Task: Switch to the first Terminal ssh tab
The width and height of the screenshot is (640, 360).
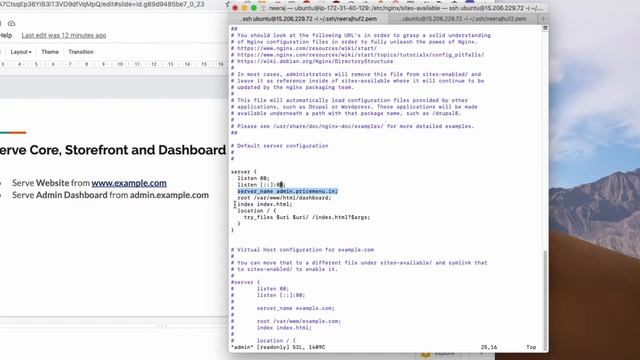Action: click(309, 19)
